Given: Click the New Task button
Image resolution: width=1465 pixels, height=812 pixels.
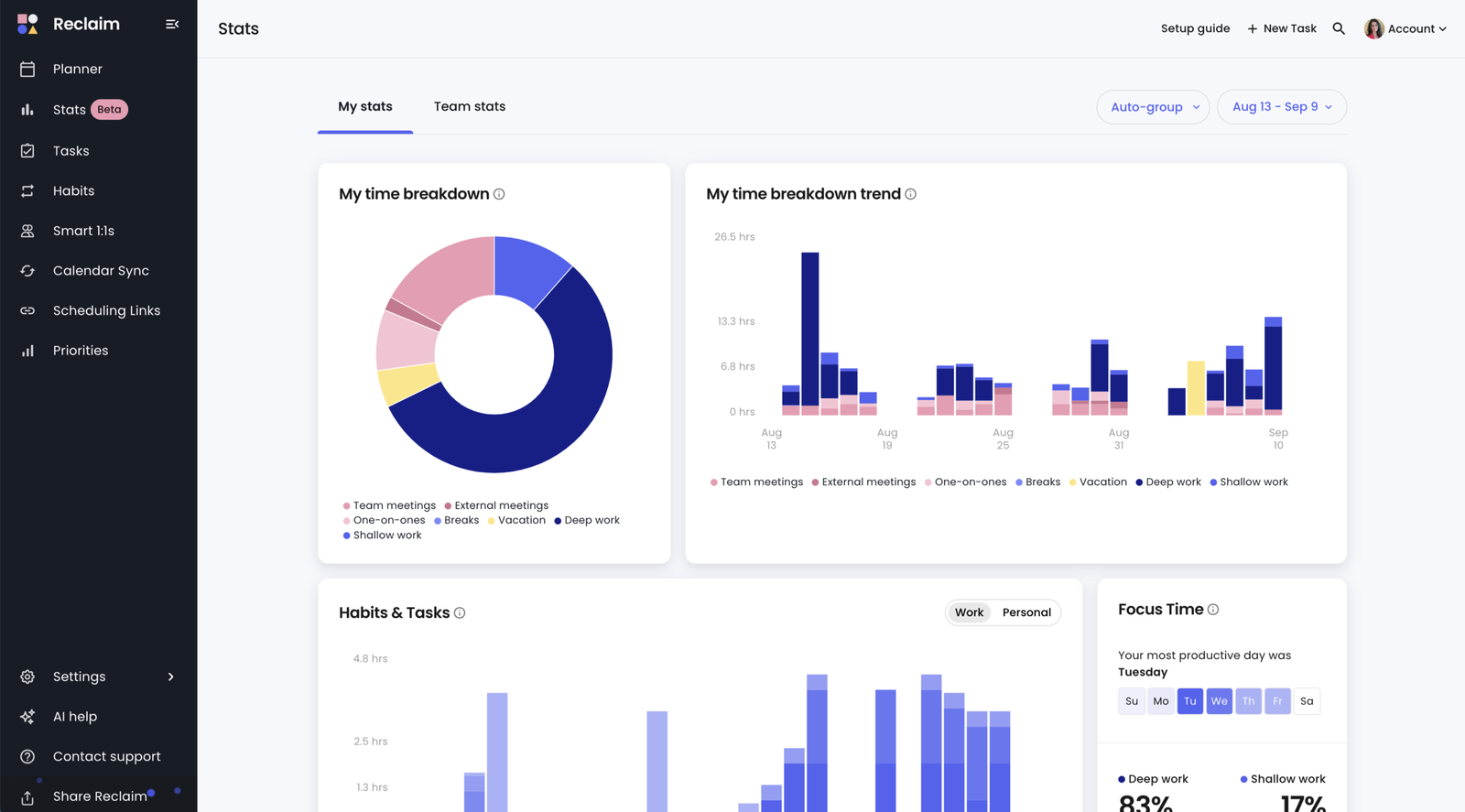Looking at the screenshot, I should click(1282, 28).
